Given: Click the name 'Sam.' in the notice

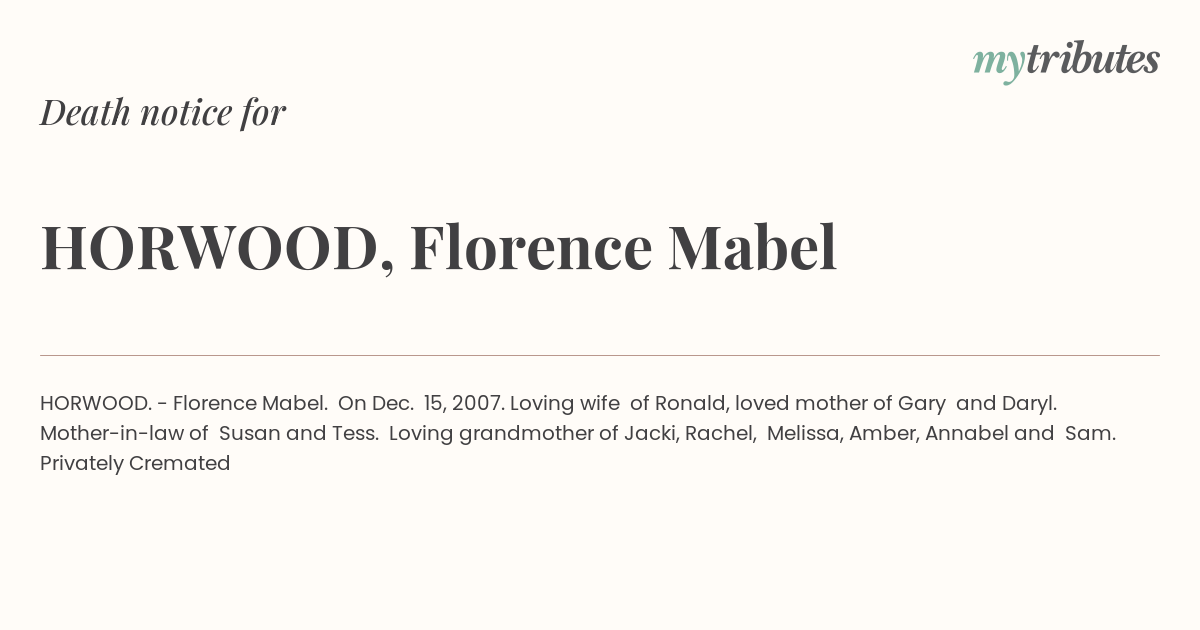Looking at the screenshot, I should [x=1090, y=434].
